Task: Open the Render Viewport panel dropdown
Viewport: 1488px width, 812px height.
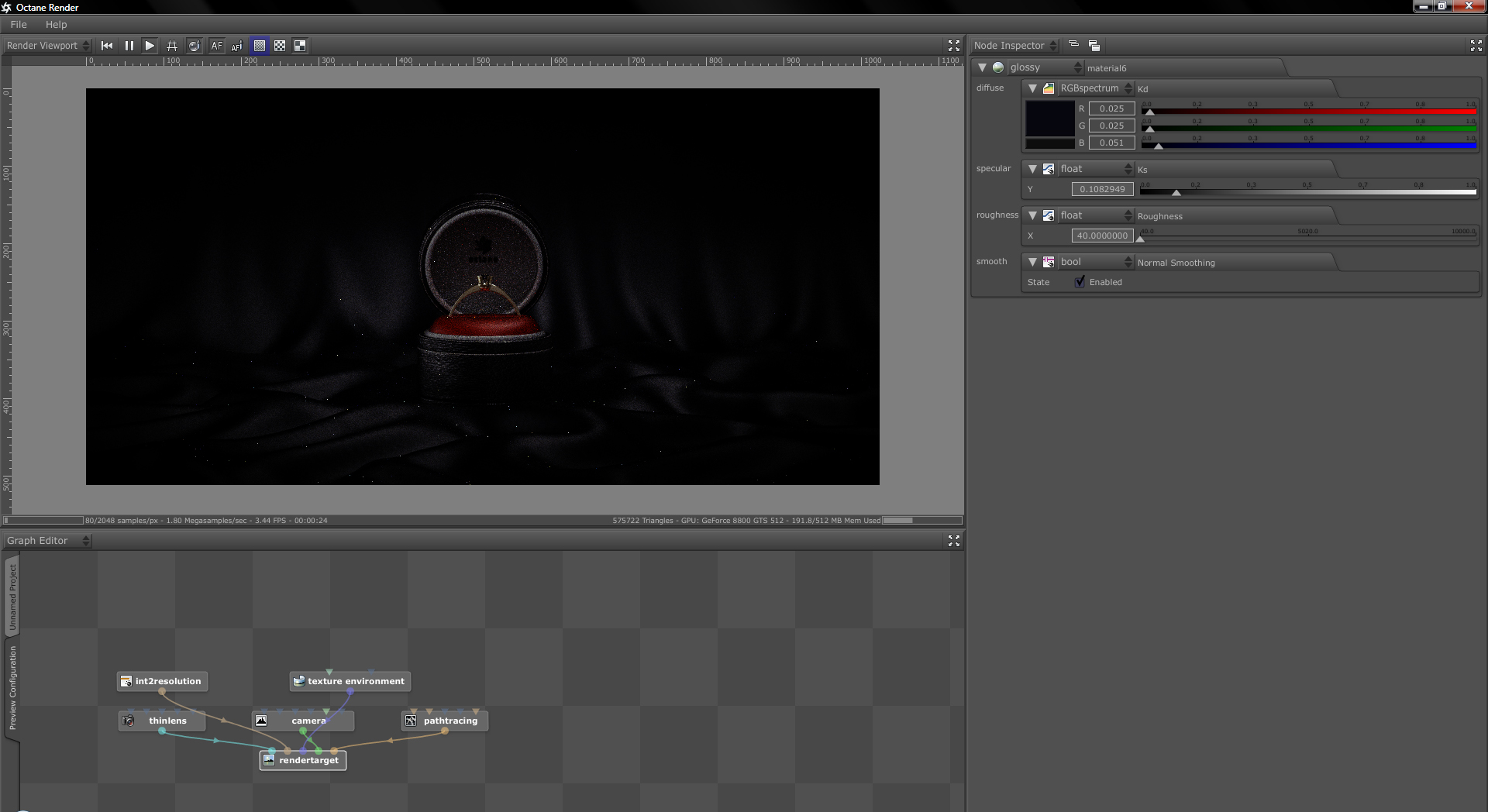Action: [48, 46]
